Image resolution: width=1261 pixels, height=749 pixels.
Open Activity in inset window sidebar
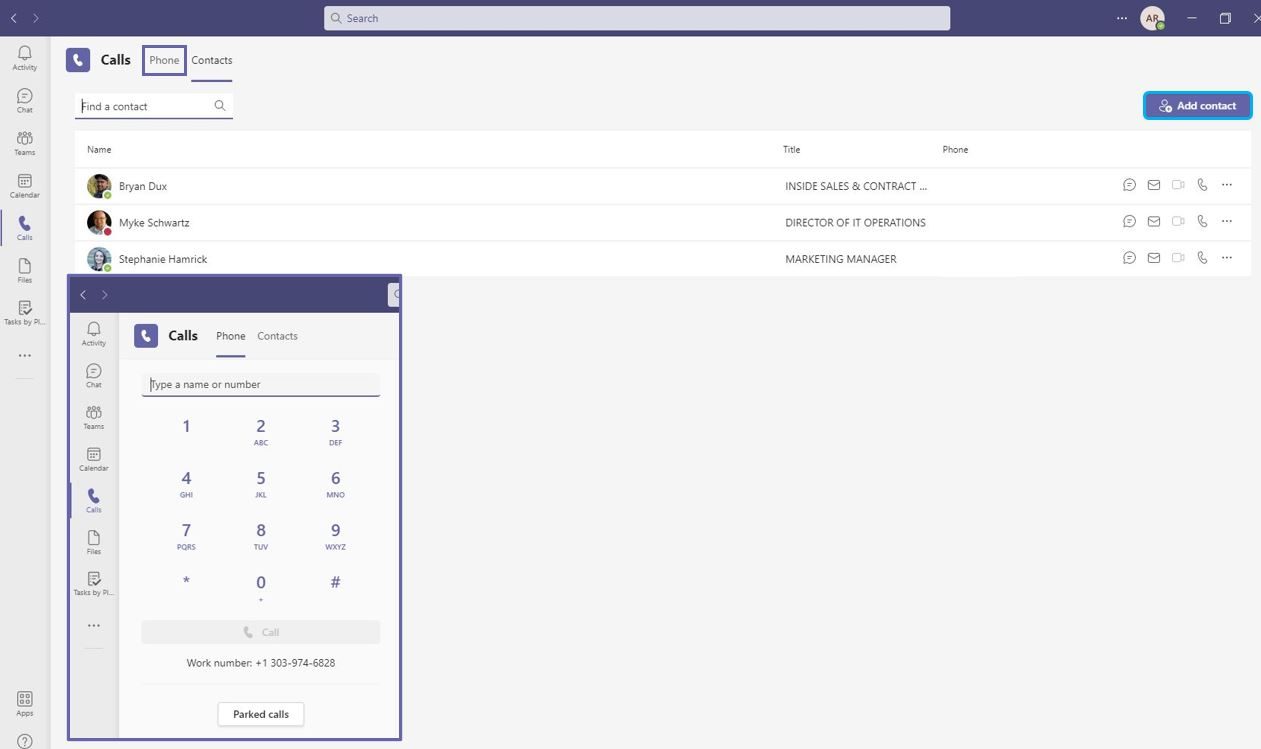tap(94, 333)
